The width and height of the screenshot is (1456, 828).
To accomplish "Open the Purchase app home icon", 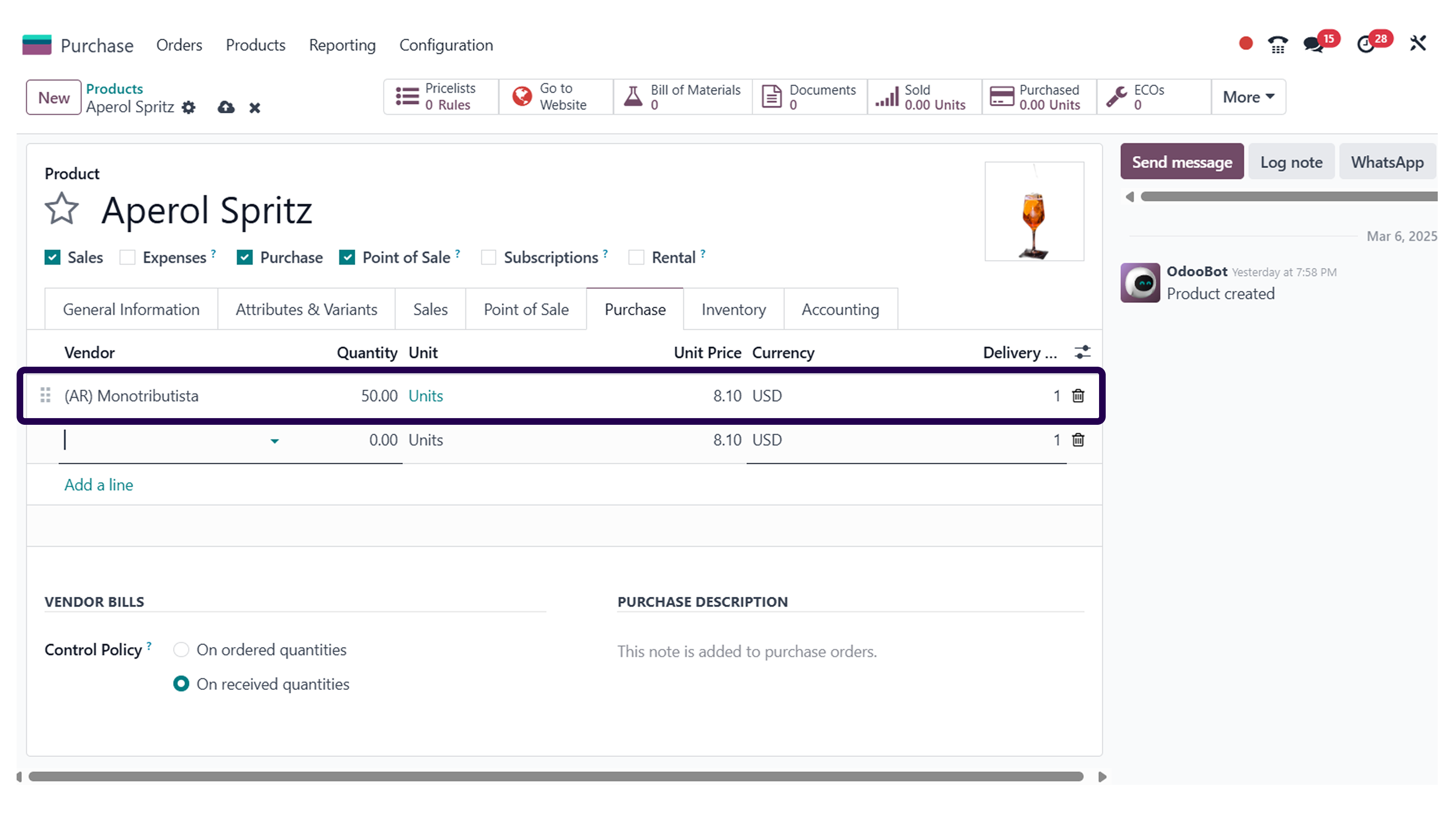I will coord(37,45).
